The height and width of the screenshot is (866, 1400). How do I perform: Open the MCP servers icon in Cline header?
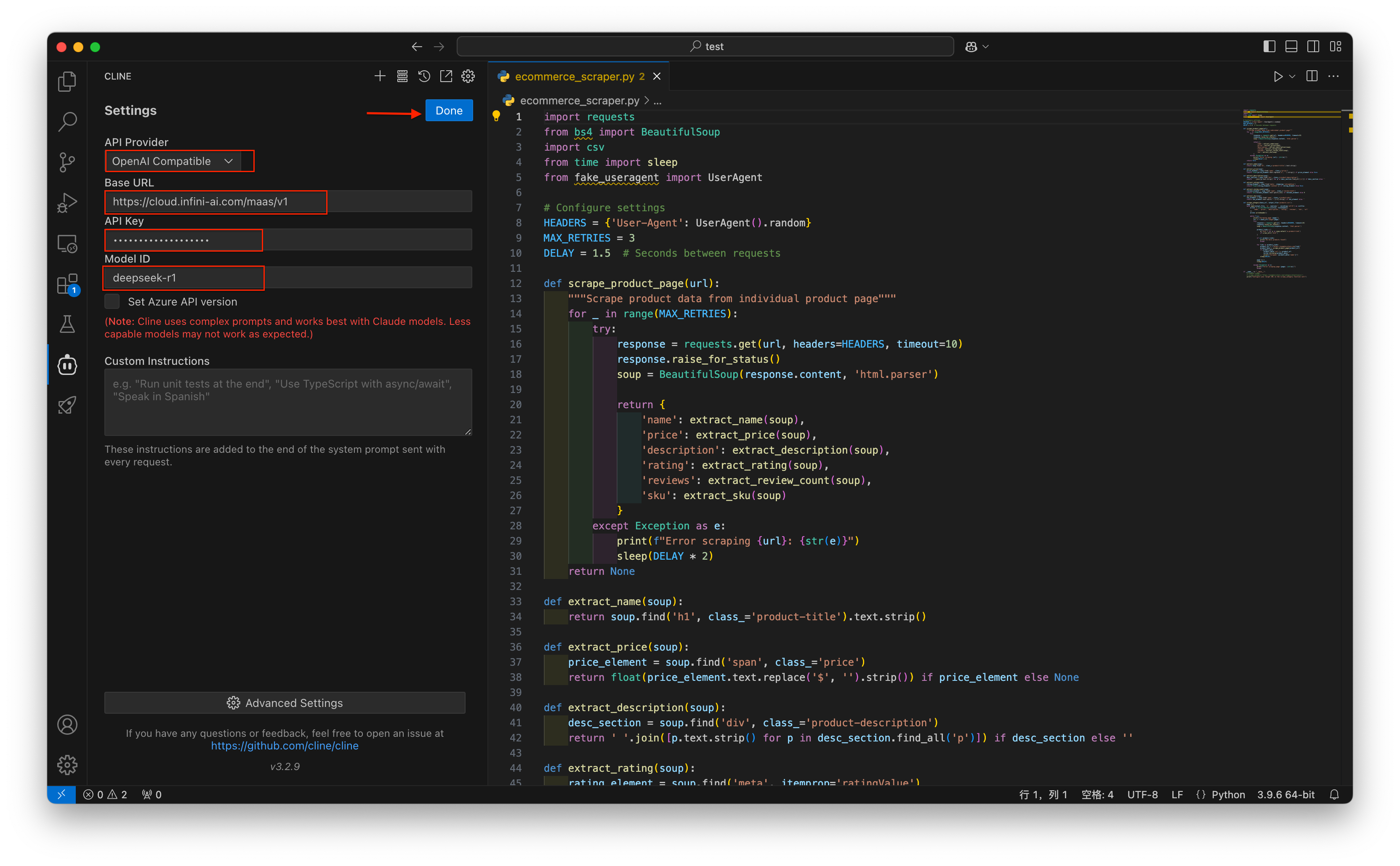[x=402, y=76]
